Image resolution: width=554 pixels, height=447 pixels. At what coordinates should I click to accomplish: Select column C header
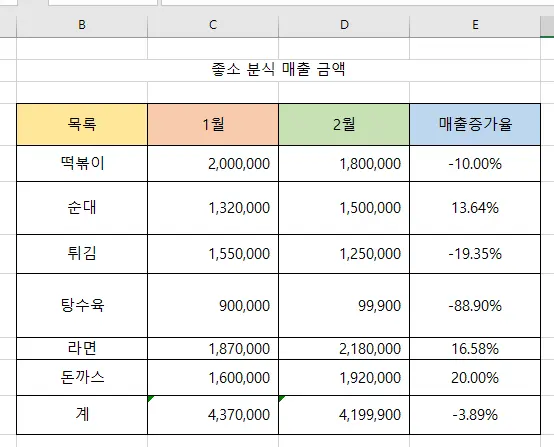[213, 25]
